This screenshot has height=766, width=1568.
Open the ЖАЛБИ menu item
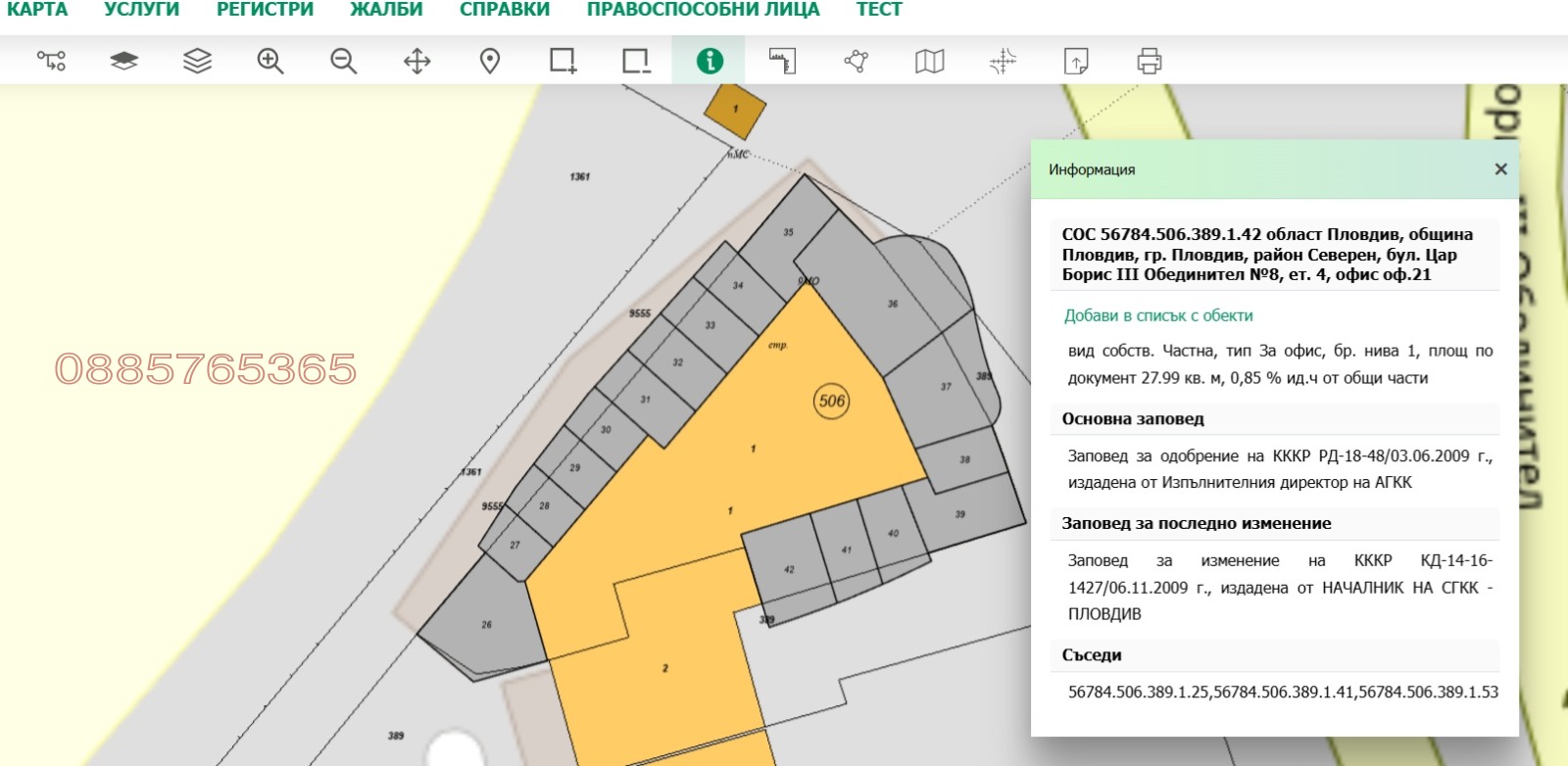[386, 10]
